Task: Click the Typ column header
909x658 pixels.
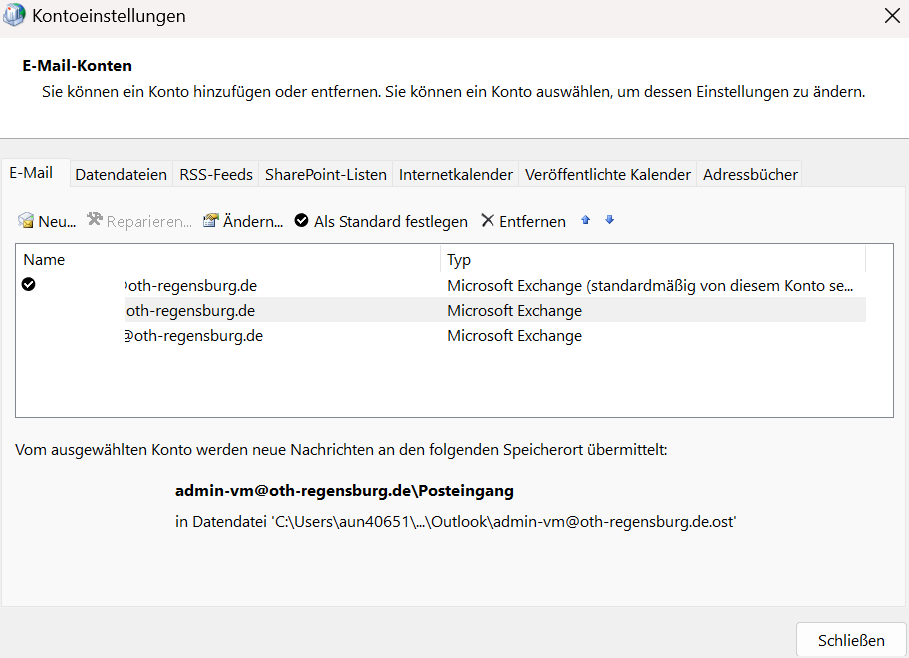Action: pos(459,260)
